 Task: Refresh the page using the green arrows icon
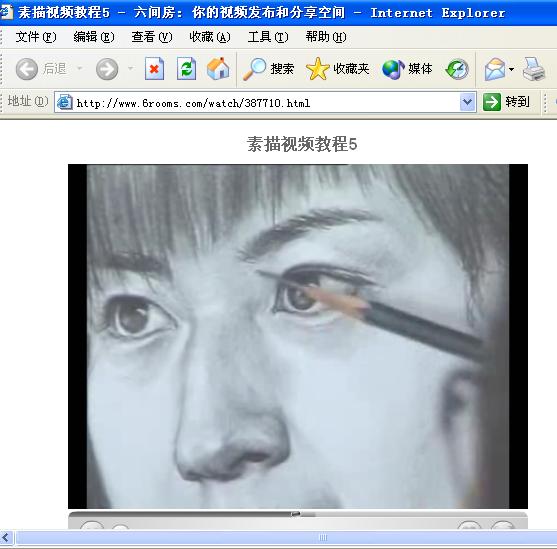pyautogui.click(x=186, y=69)
